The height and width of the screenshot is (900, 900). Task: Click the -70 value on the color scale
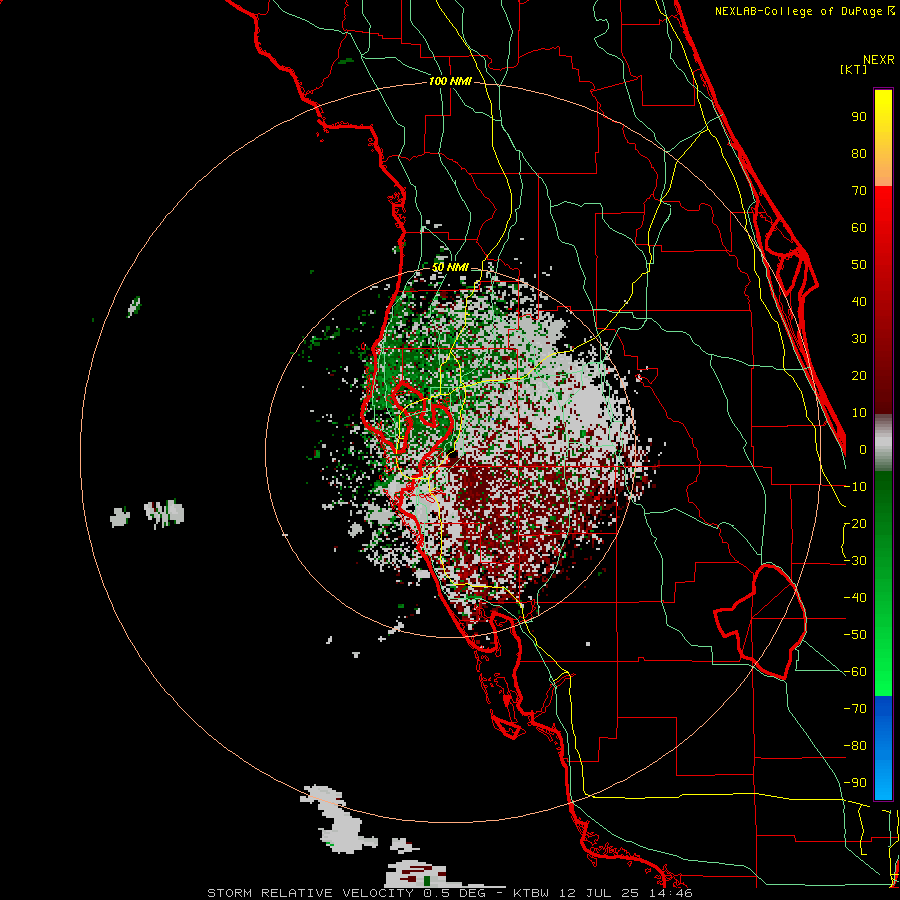point(855,709)
